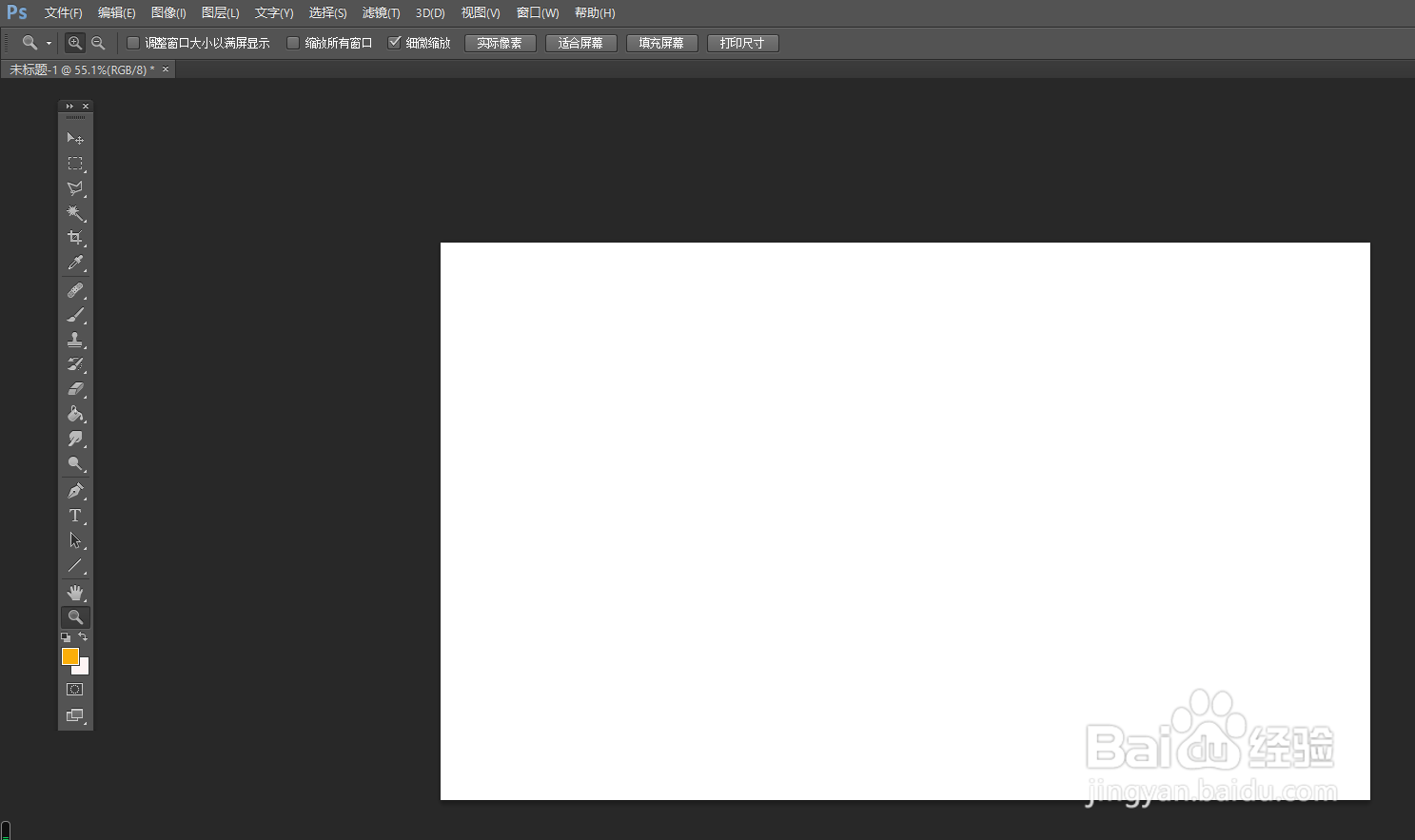This screenshot has width=1415, height=840.
Task: Click on the white canvas
Action: point(905,521)
